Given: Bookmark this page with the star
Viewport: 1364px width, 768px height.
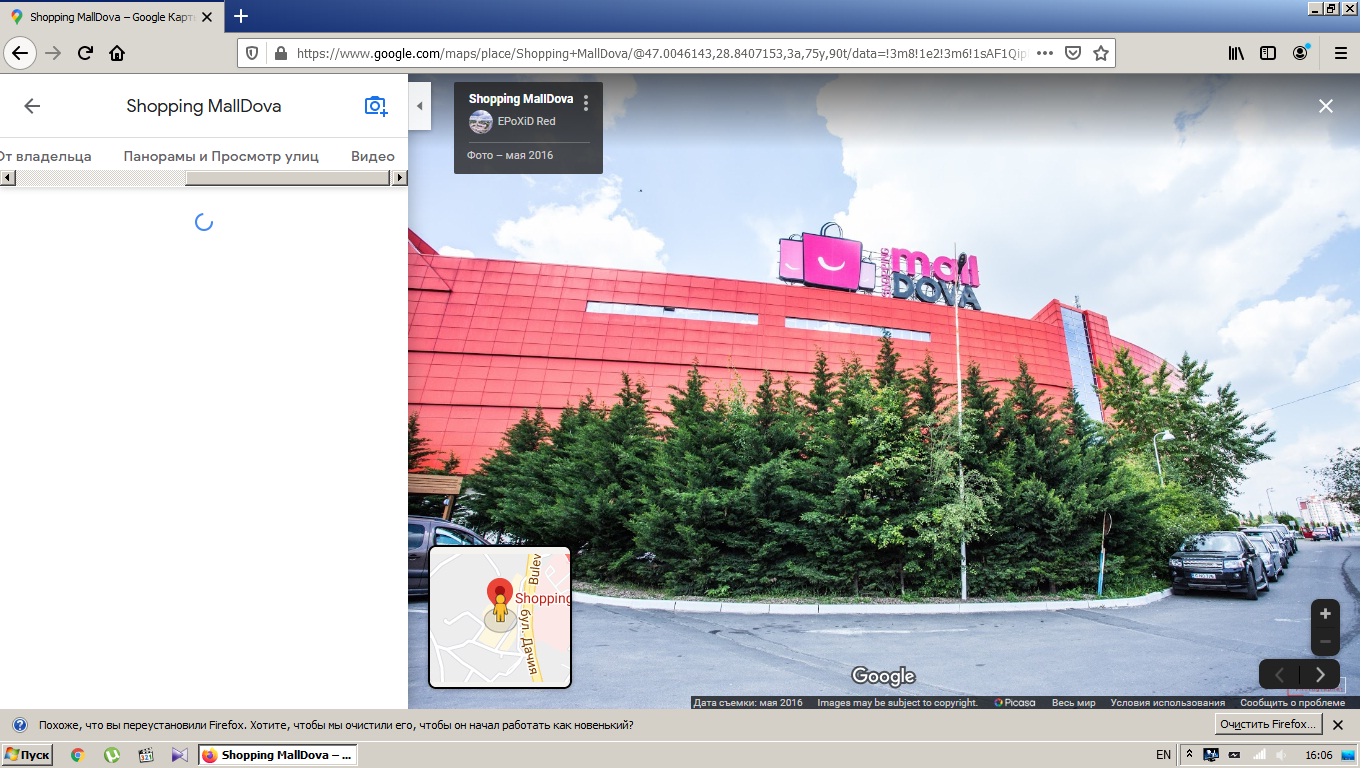Looking at the screenshot, I should click(1101, 53).
